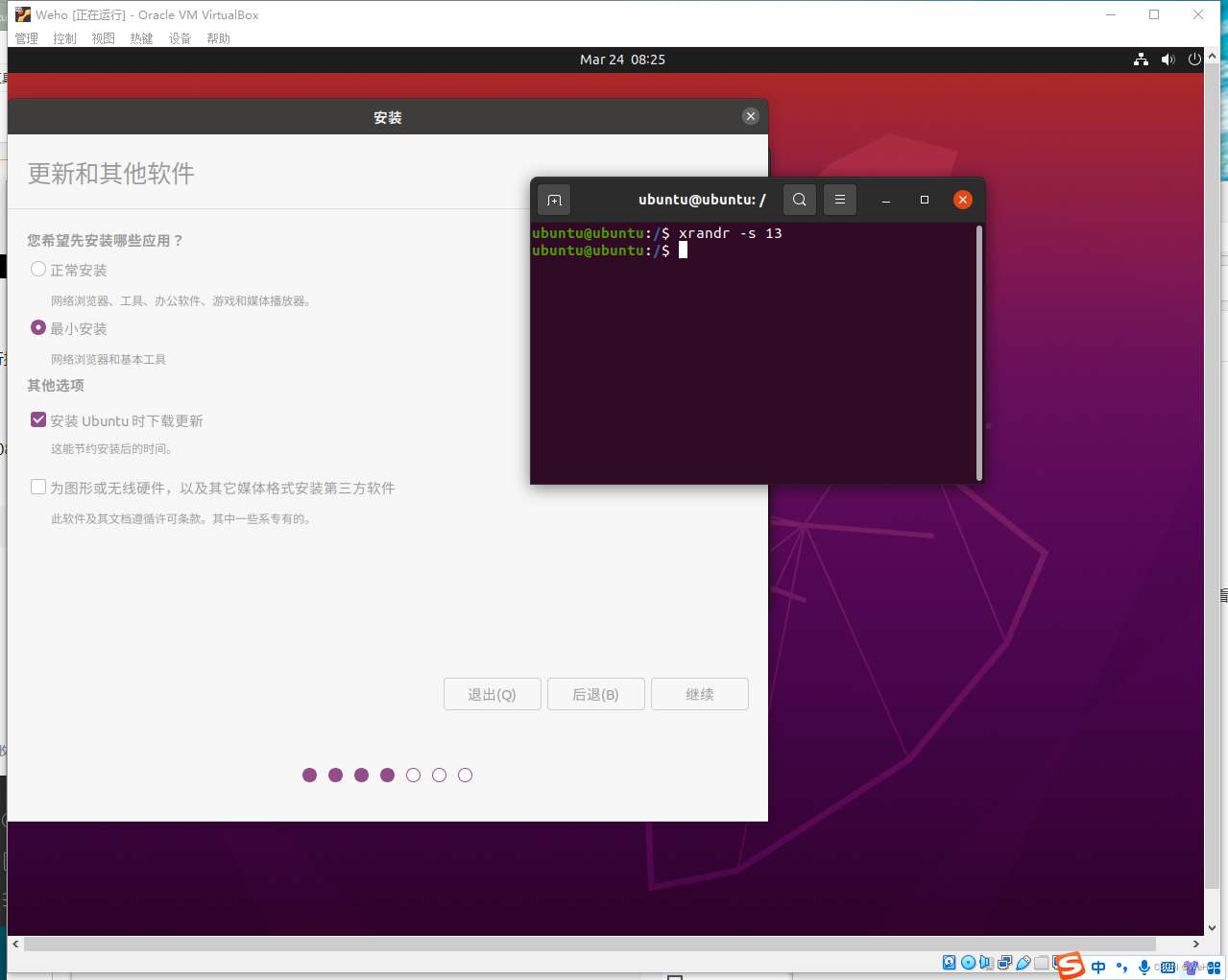The height and width of the screenshot is (980, 1228).
Task: Open the 管理 menu
Action: click(x=27, y=38)
